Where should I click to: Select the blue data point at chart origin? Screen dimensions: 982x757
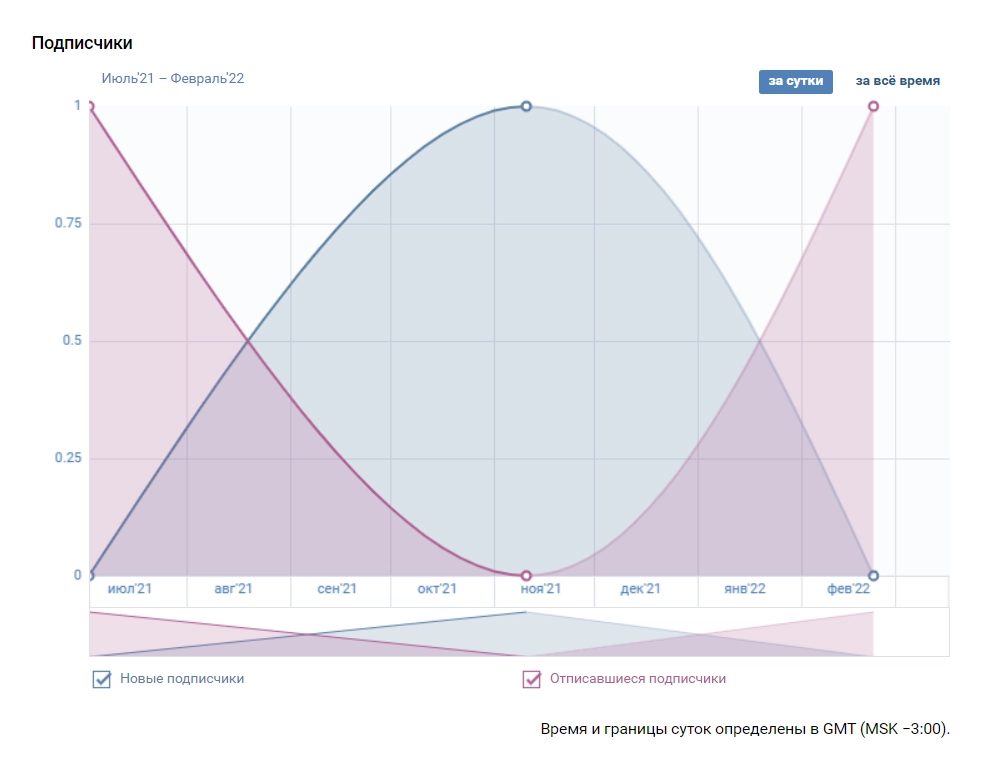tap(90, 576)
